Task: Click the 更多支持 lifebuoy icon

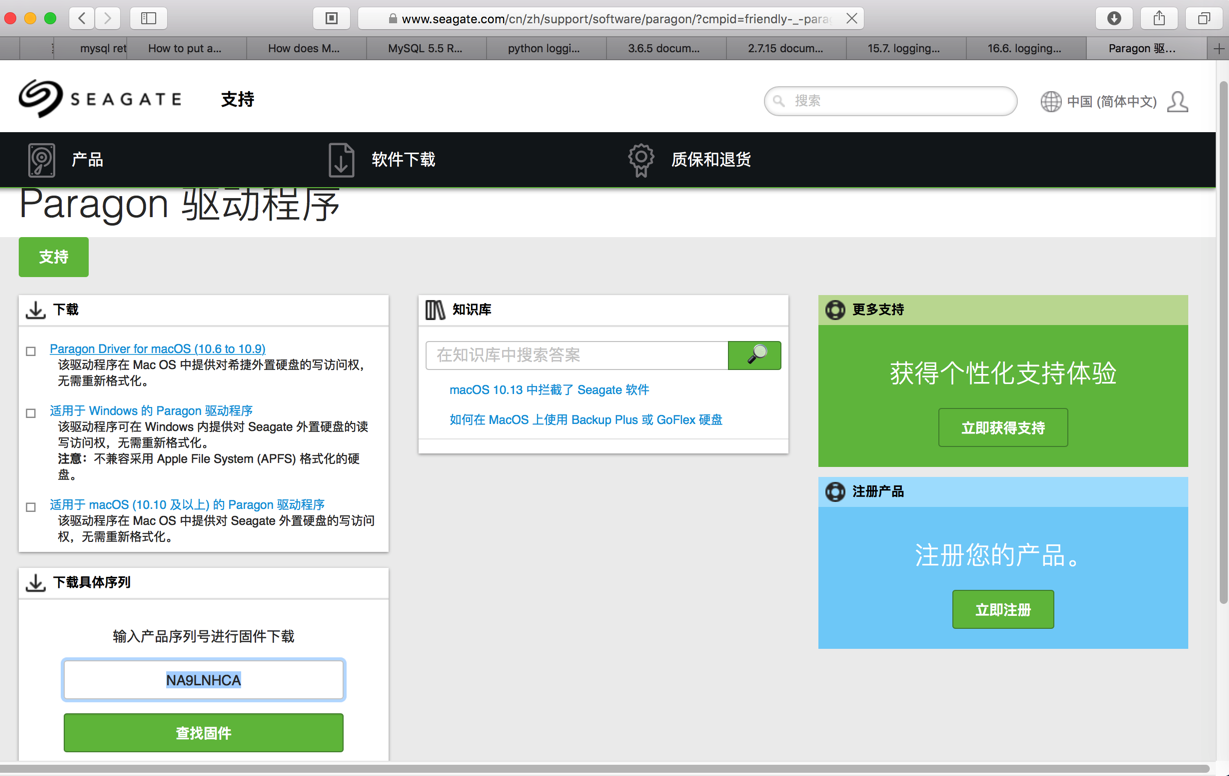Action: tap(835, 310)
